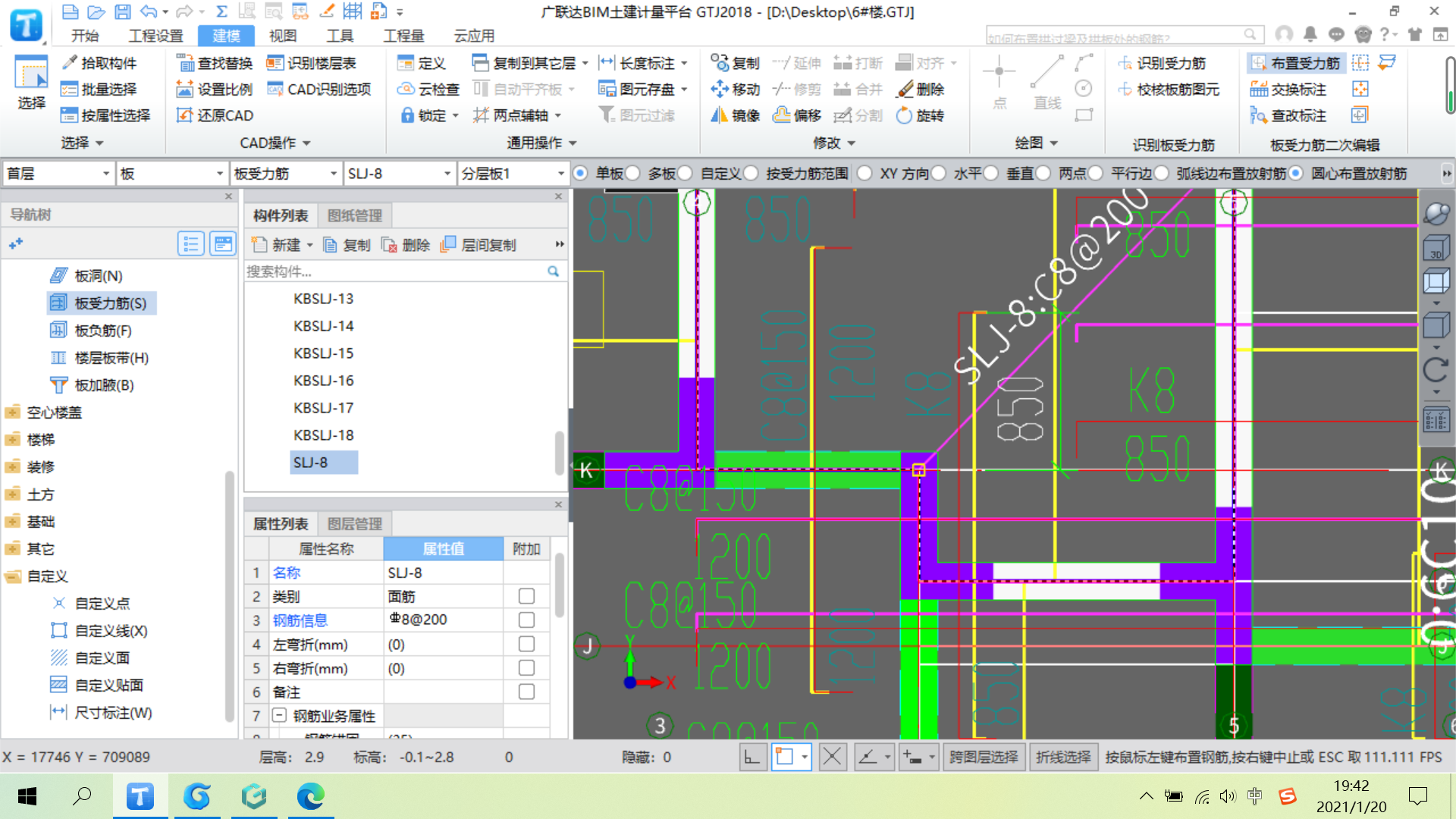
Task: Click the 云检查 cloud check tool
Action: 428,89
